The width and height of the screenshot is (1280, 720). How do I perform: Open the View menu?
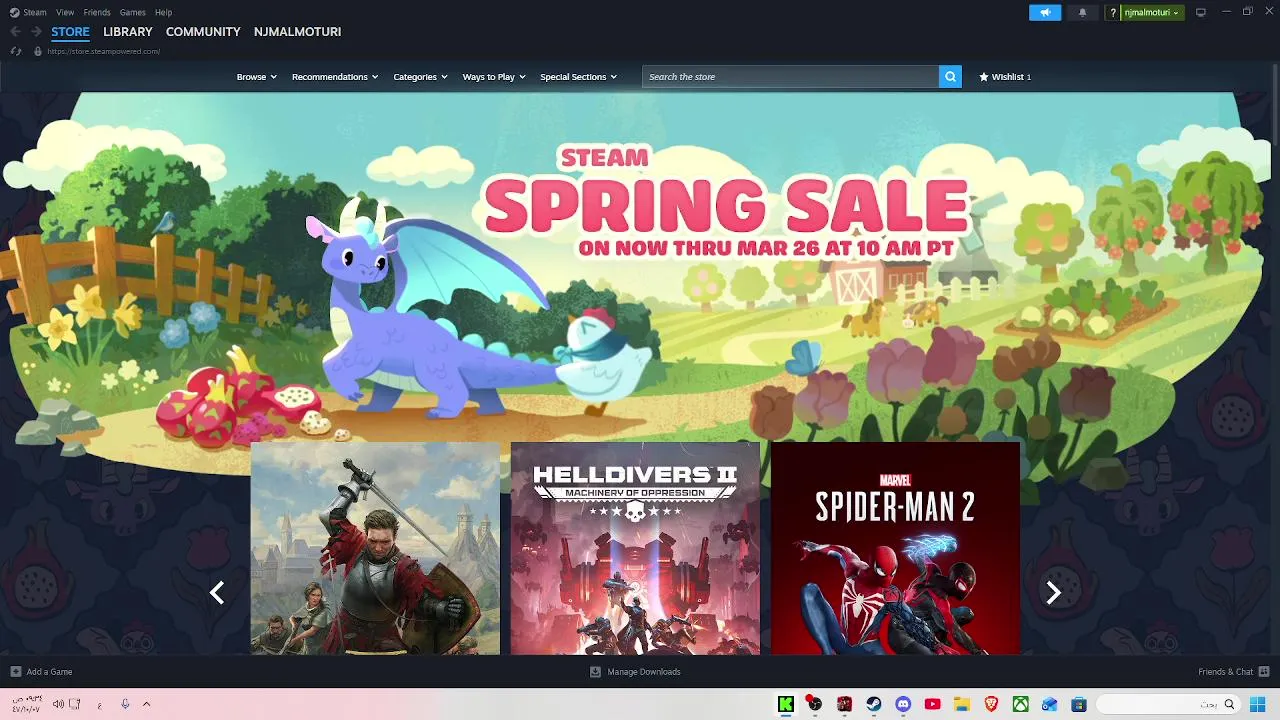pyautogui.click(x=65, y=12)
